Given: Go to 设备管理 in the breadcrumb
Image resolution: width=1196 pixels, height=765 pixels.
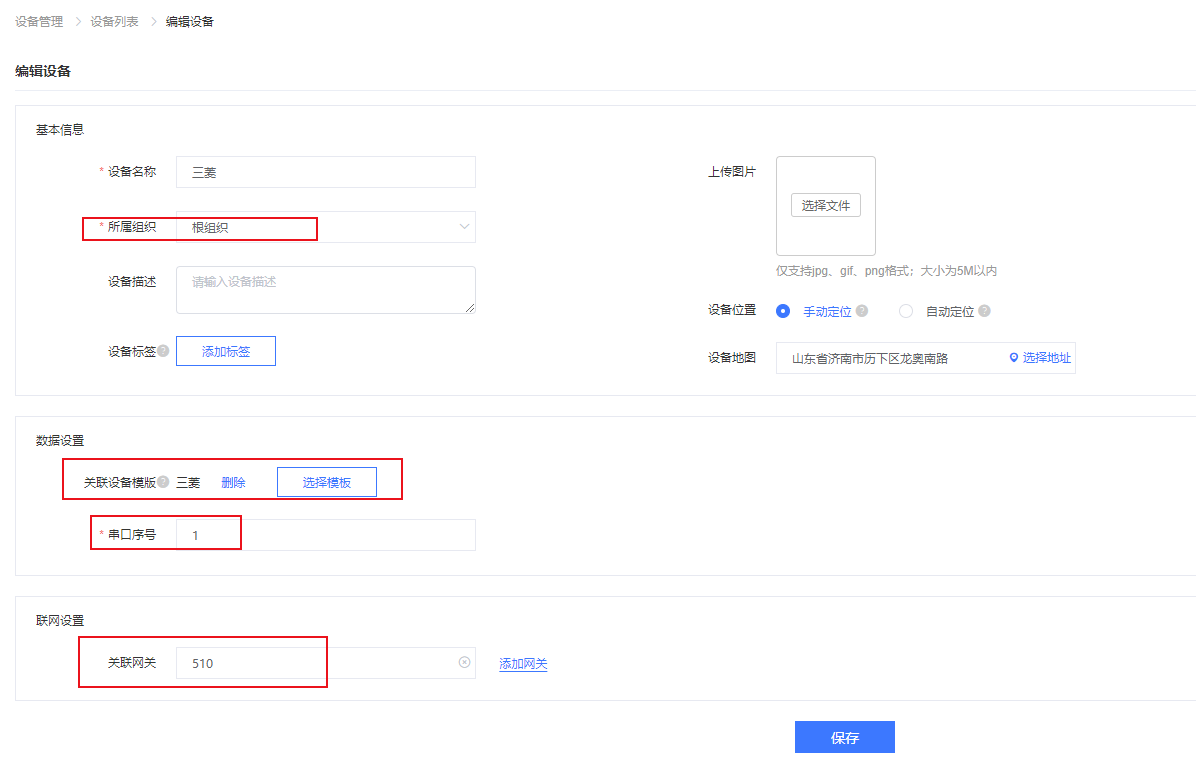Looking at the screenshot, I should point(39,21).
